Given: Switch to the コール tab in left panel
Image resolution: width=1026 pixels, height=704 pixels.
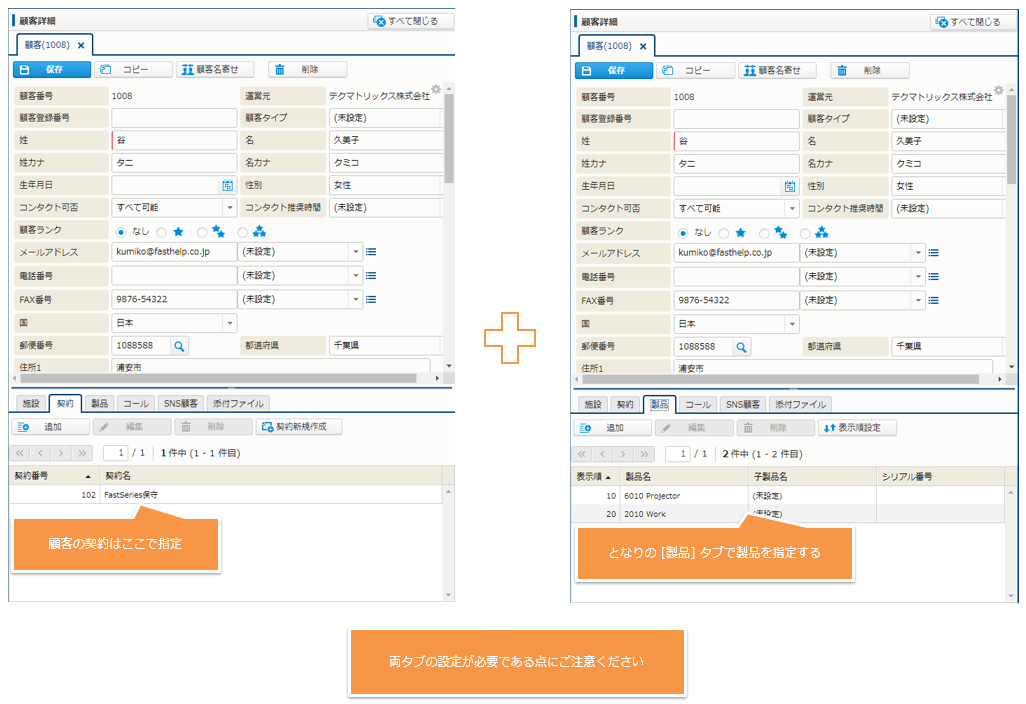Looking at the screenshot, I should 135,404.
